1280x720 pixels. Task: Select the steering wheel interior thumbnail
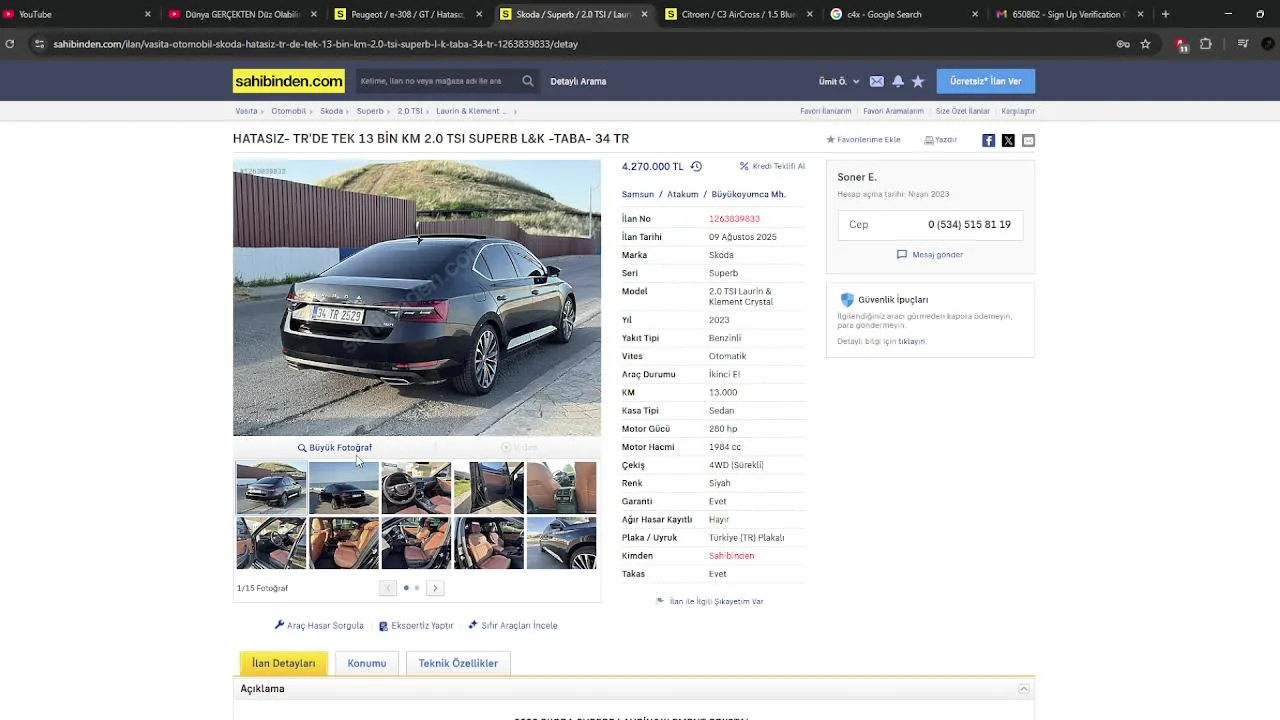pos(416,488)
